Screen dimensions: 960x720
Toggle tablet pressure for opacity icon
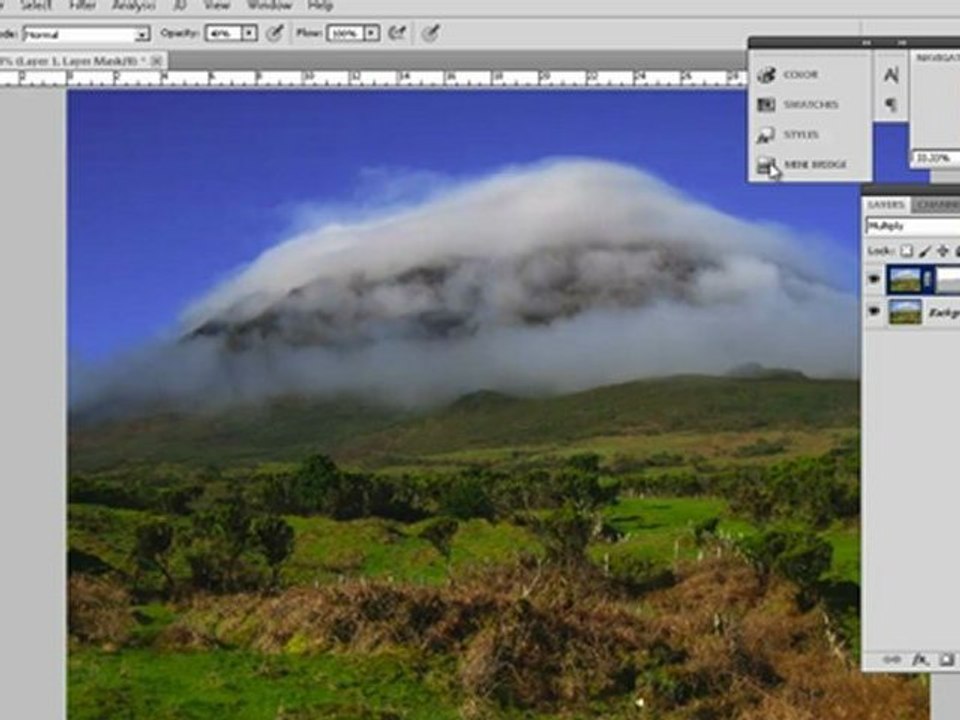275,32
